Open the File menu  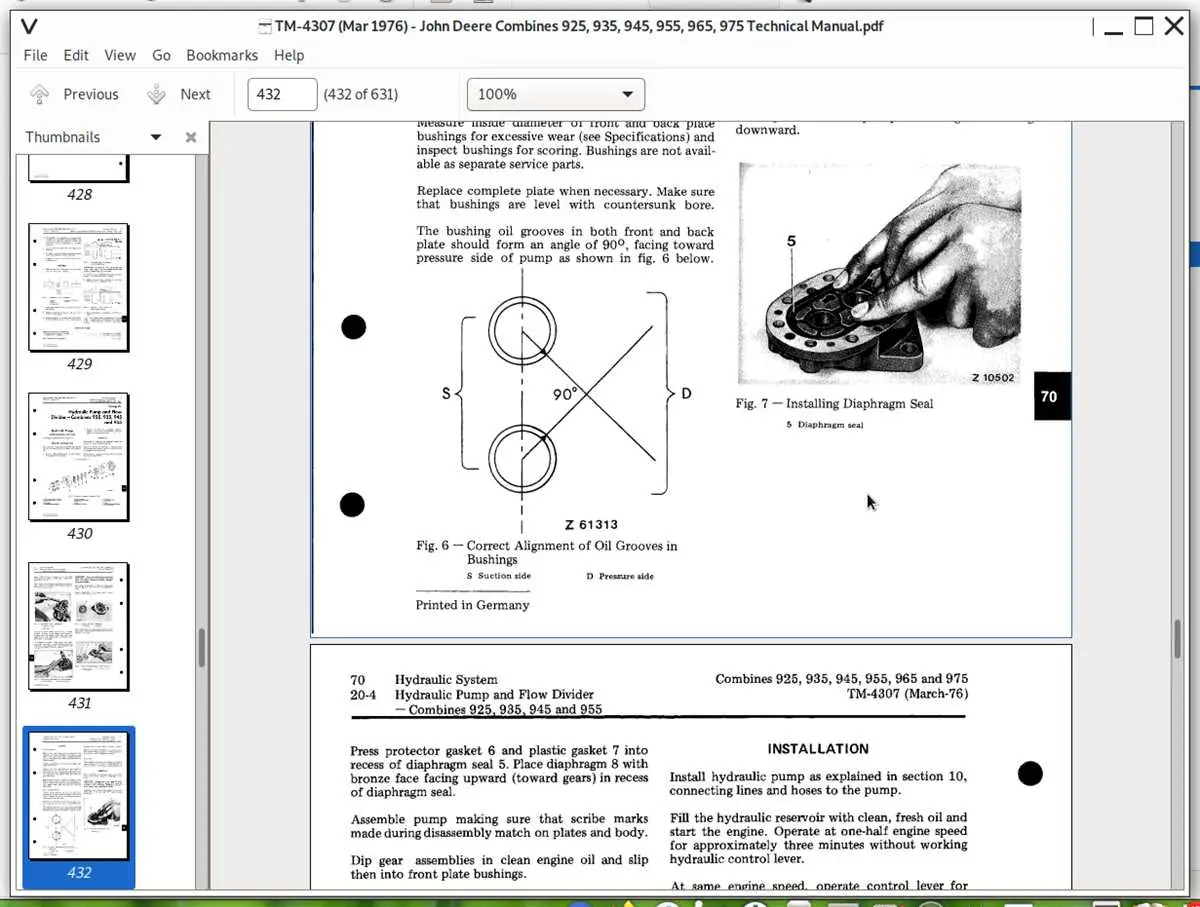pyautogui.click(x=35, y=55)
